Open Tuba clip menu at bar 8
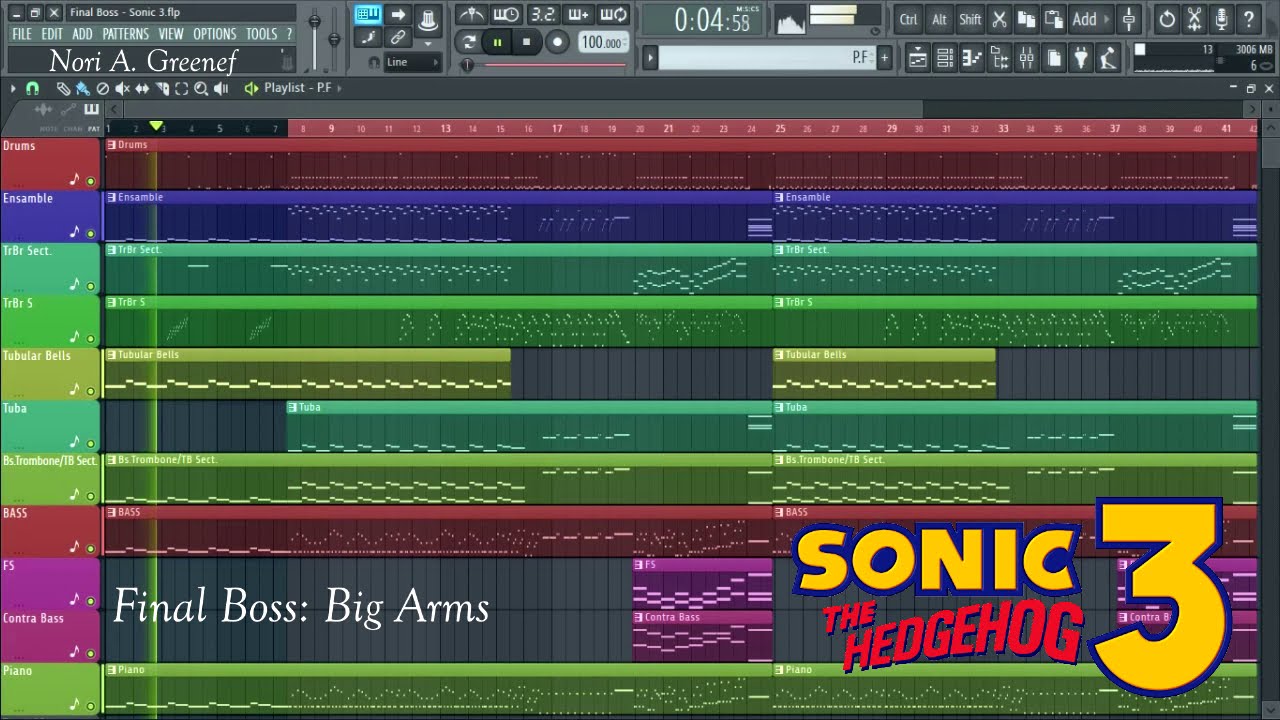Screen dimensions: 1280x720 click(x=292, y=407)
